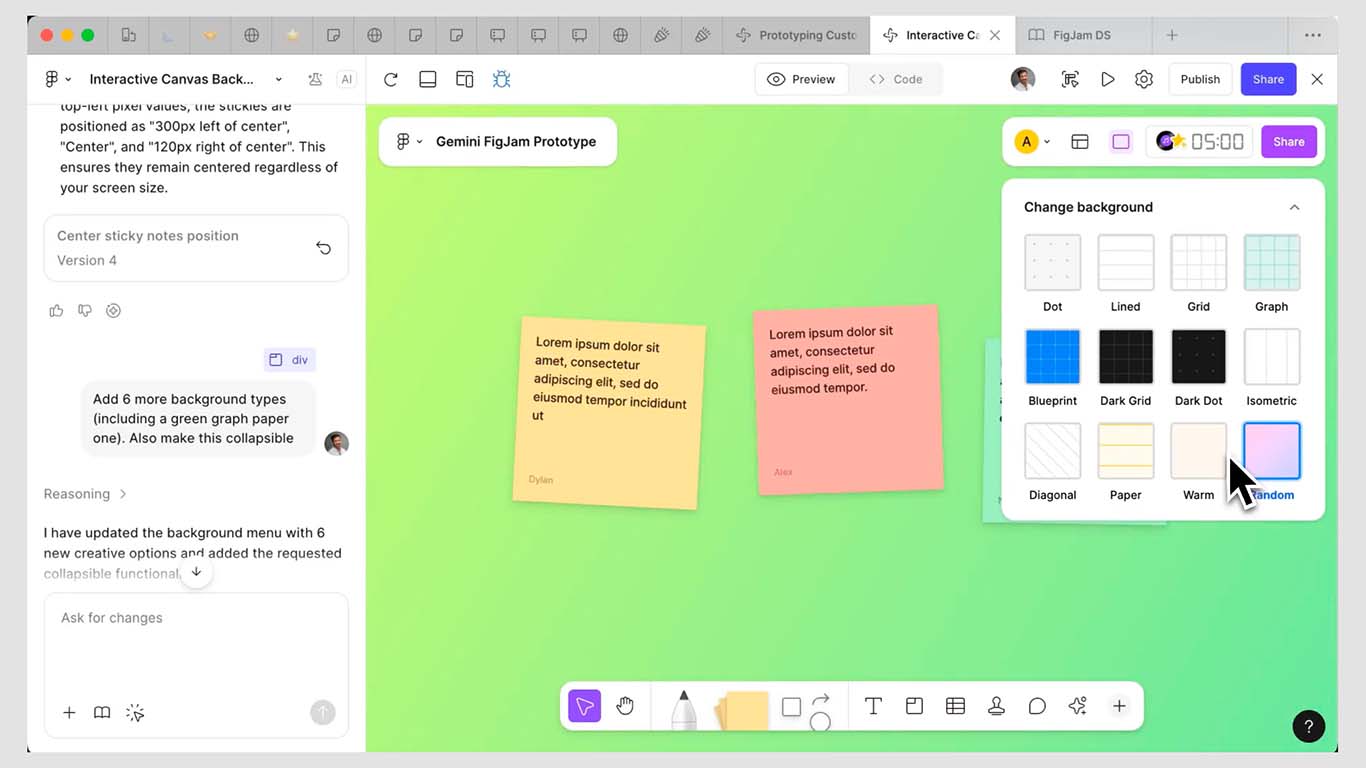Select the Hand tool for panning
The width and height of the screenshot is (1366, 768).
pos(625,705)
